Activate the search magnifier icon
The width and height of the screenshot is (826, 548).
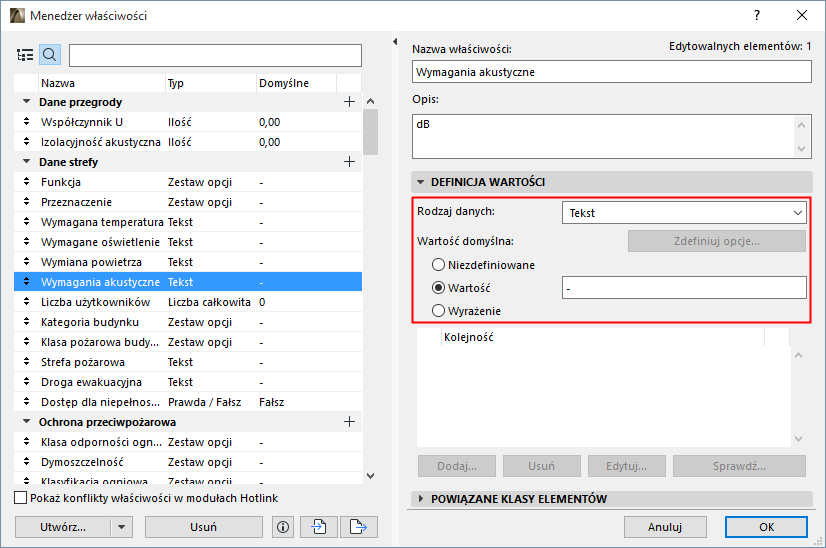(x=50, y=55)
